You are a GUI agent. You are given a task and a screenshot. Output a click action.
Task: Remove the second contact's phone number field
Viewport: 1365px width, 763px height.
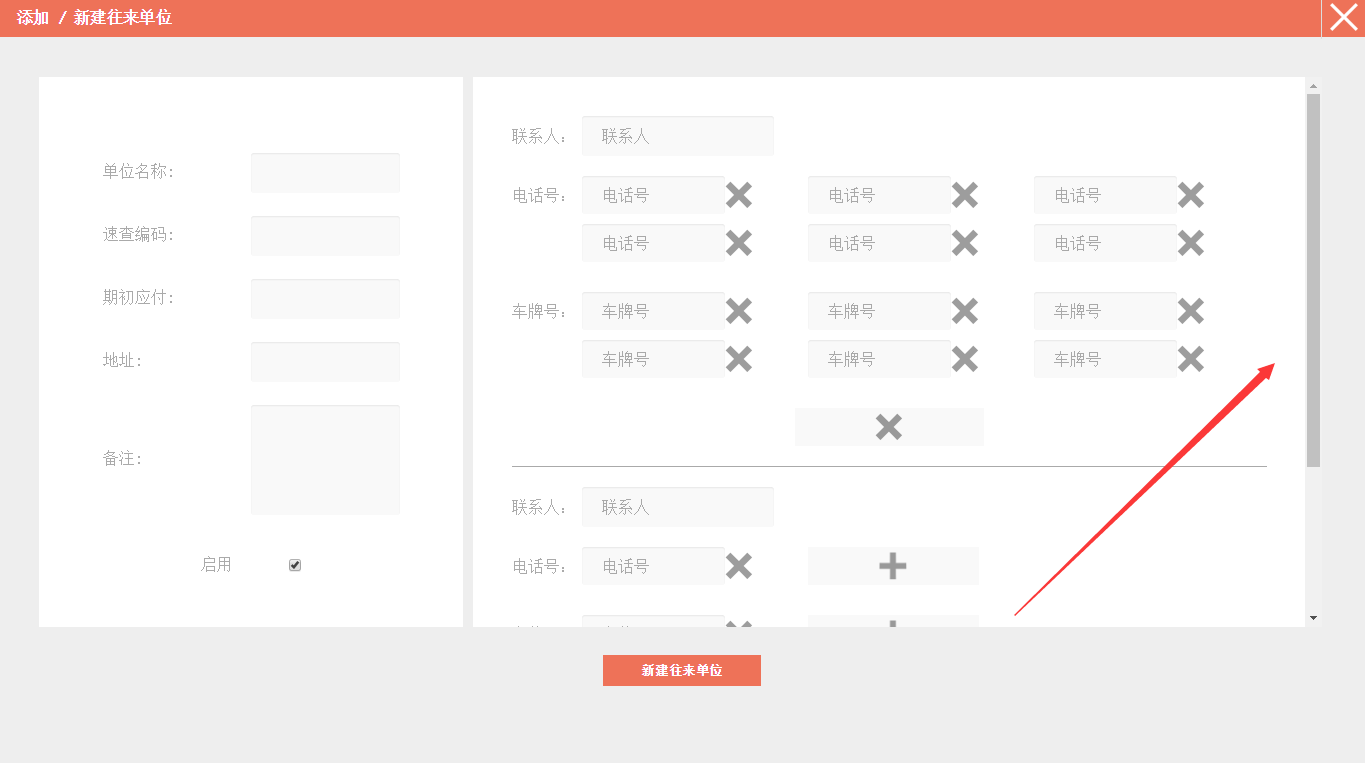click(738, 566)
